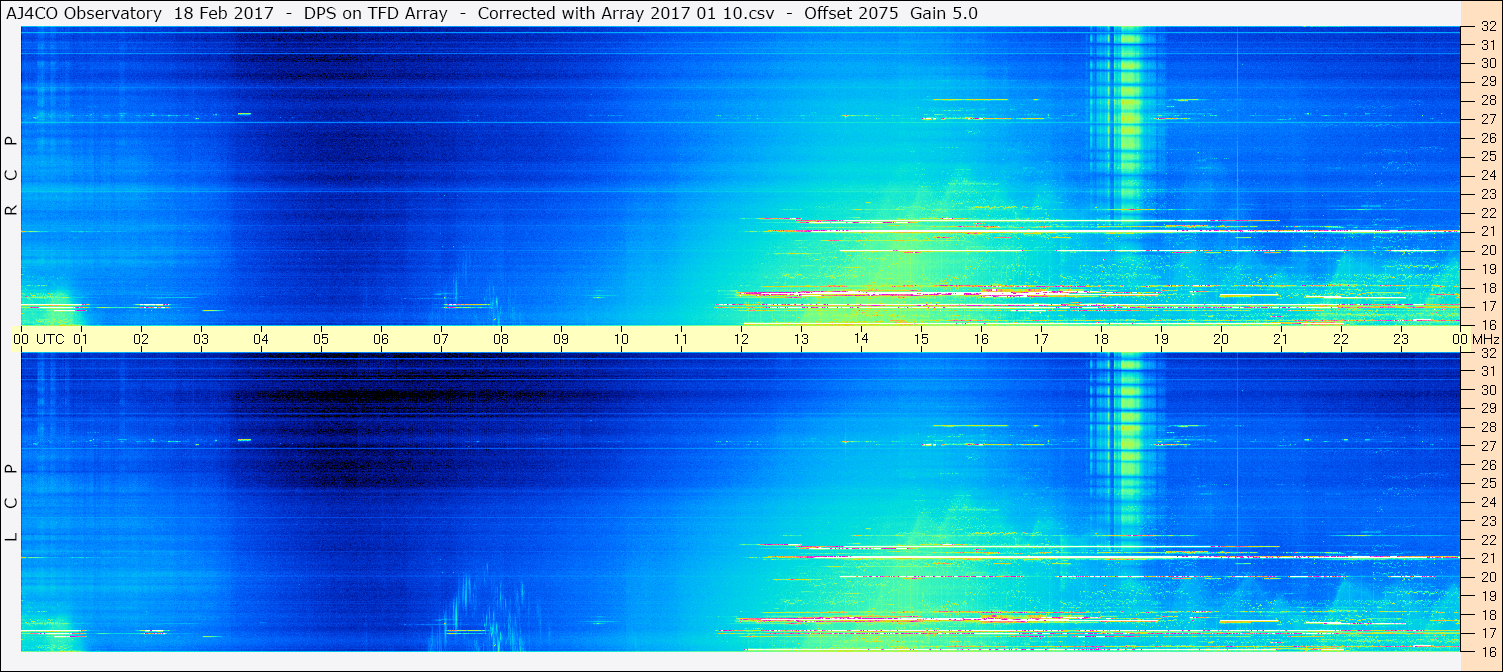Screen dimensions: 1503x672
Task: Choose the 19 MHz label on LCP scale
Action: coord(1488,595)
